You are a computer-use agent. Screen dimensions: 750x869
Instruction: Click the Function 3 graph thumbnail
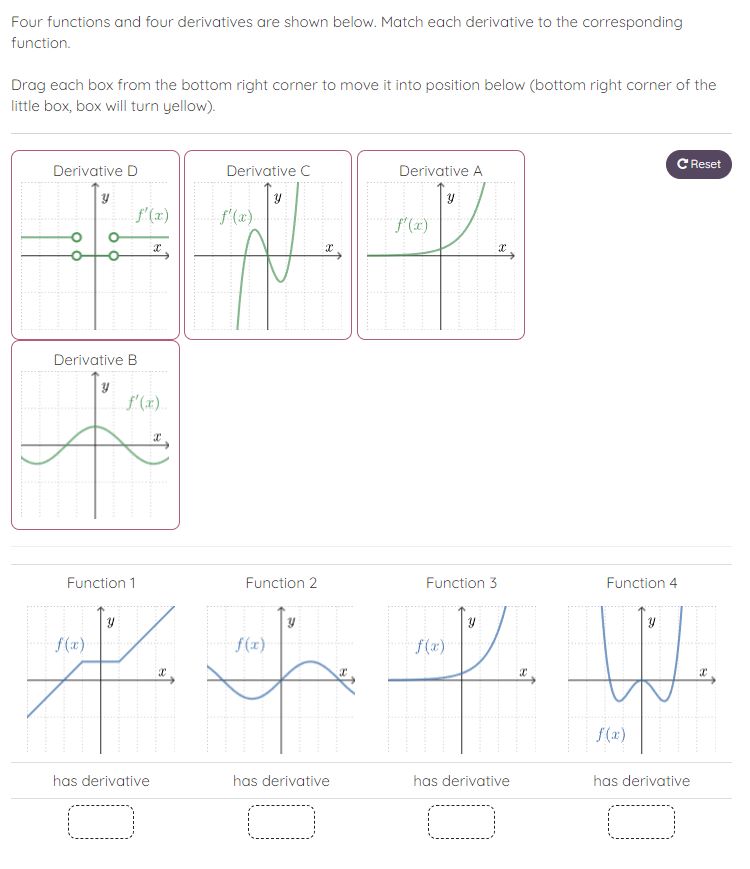461,675
